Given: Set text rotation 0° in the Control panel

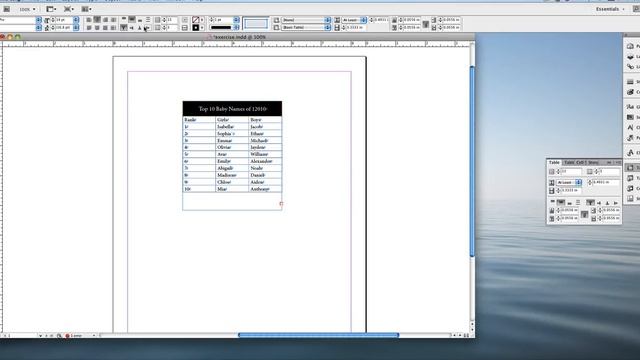Looking at the screenshot, I should tap(123, 27).
